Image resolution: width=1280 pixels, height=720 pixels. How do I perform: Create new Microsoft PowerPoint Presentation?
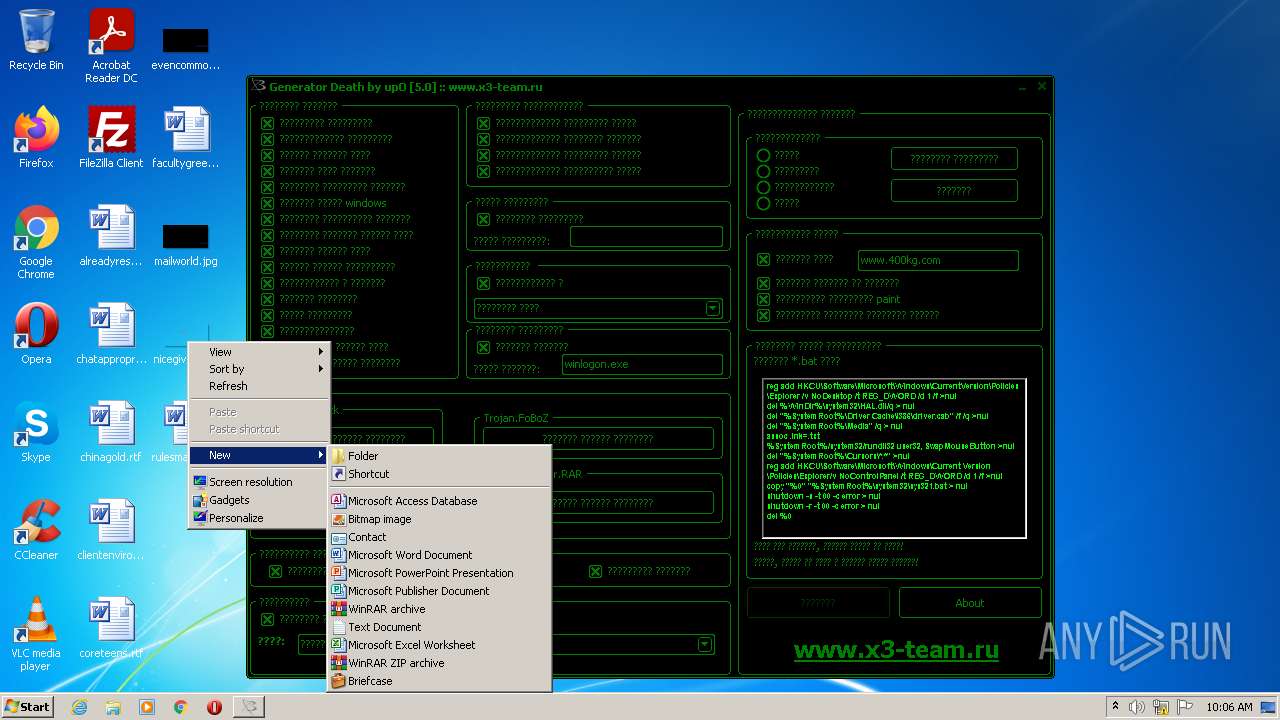pyautogui.click(x=440, y=573)
